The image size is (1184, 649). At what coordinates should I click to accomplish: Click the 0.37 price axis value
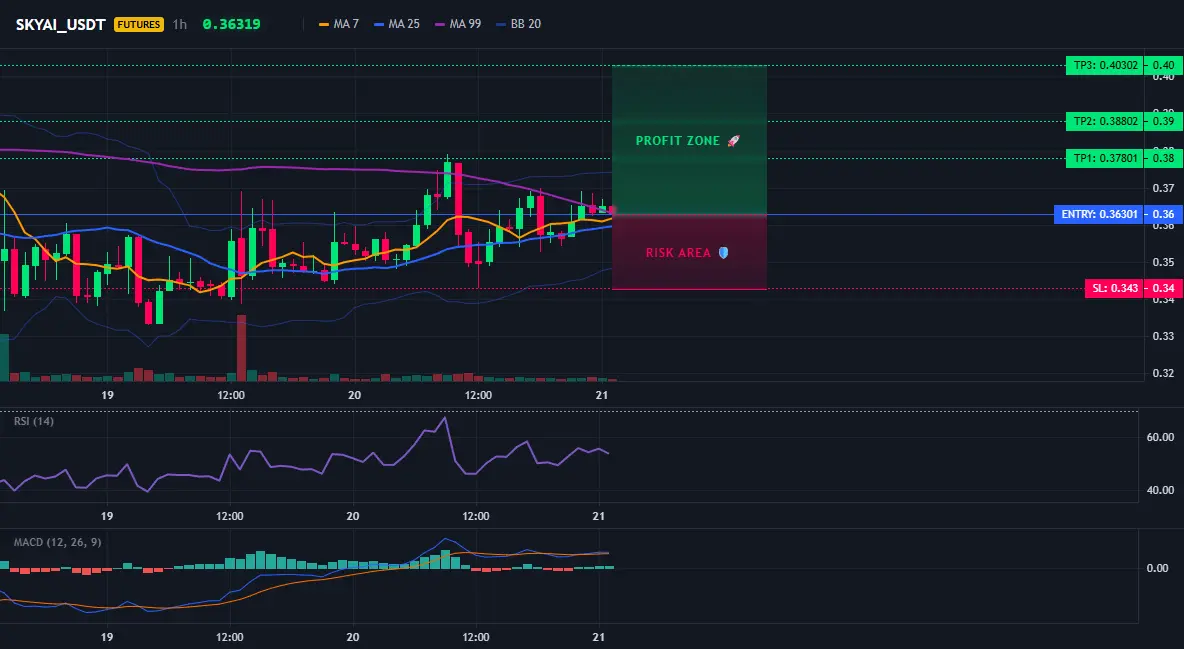(1164, 187)
